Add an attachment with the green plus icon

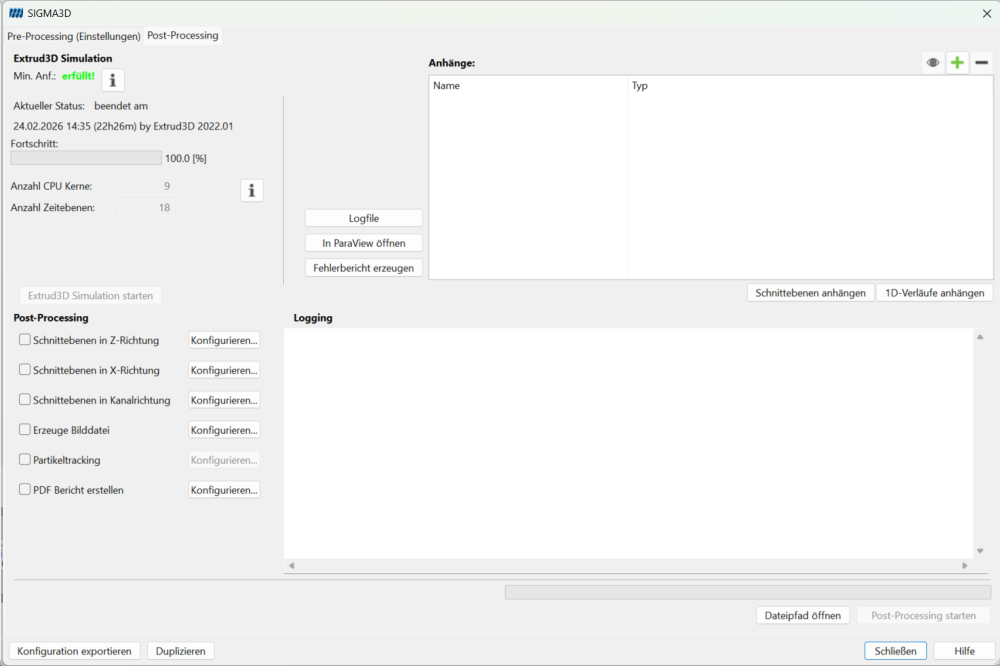[957, 63]
